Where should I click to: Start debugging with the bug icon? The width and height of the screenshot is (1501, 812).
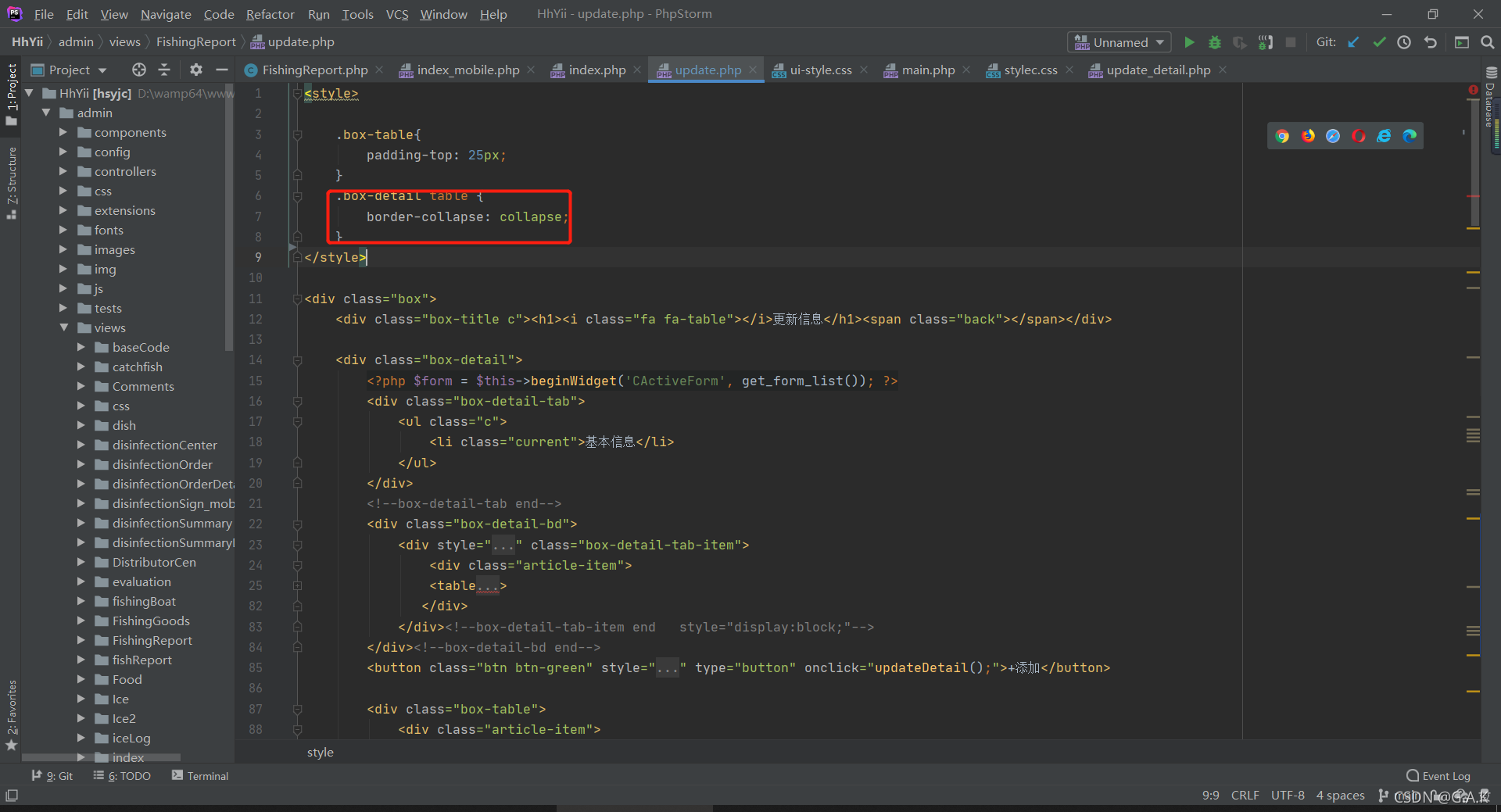[x=1215, y=42]
